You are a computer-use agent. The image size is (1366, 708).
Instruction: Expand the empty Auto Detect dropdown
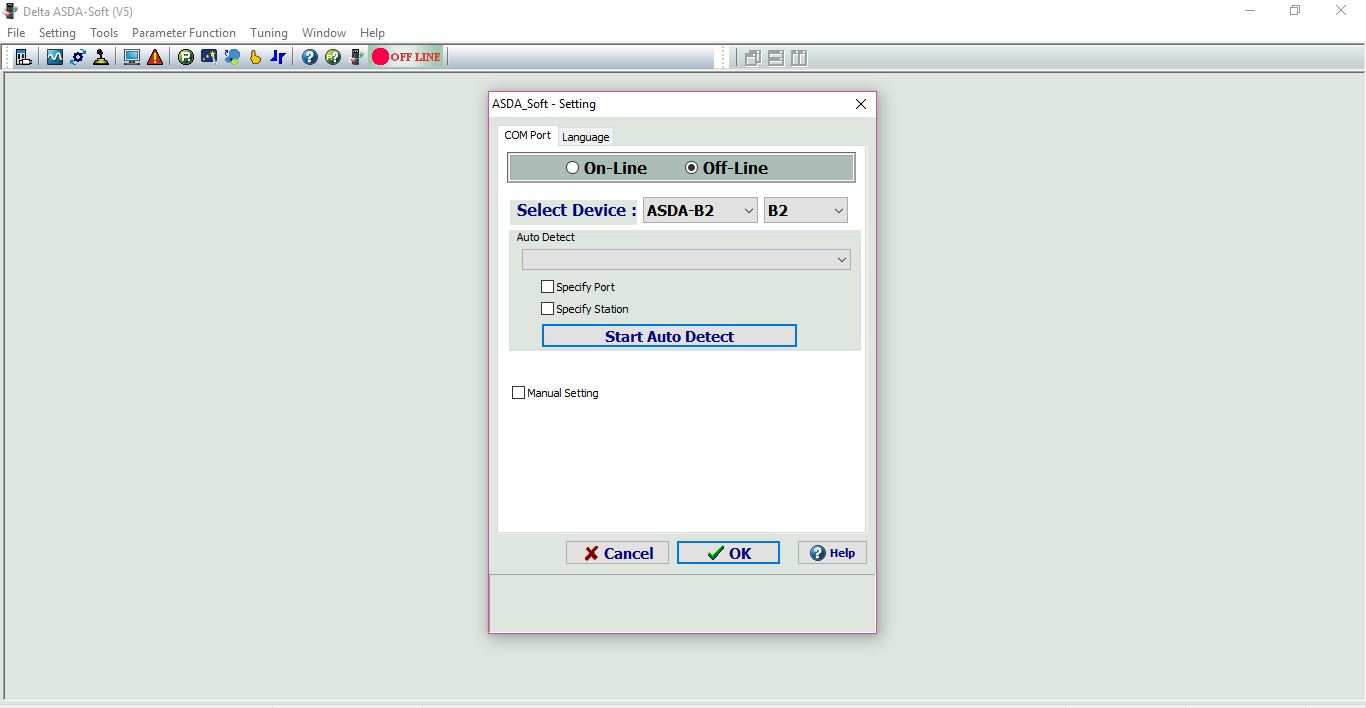686,259
